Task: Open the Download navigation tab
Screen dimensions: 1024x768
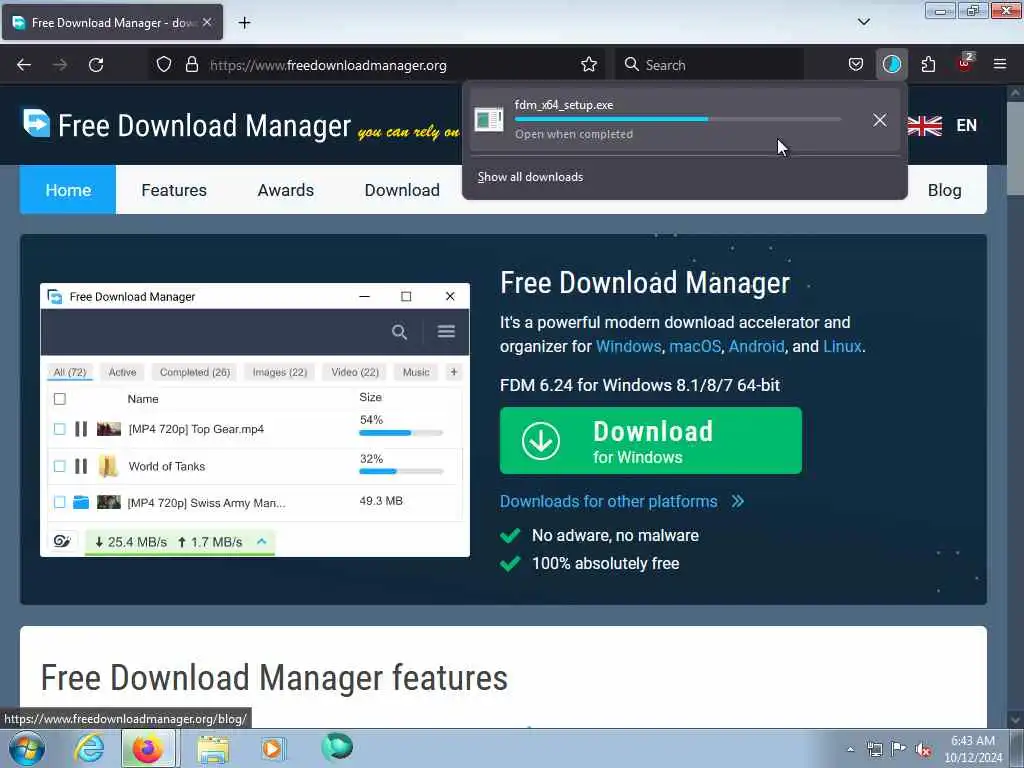Action: [x=402, y=190]
